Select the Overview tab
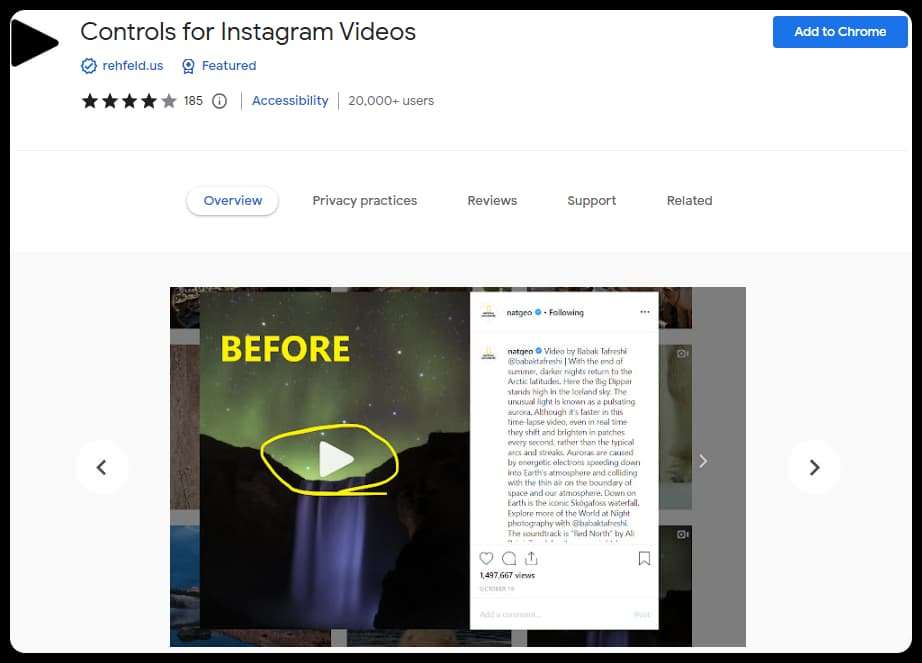Screen dimensions: 922x663 point(232,200)
